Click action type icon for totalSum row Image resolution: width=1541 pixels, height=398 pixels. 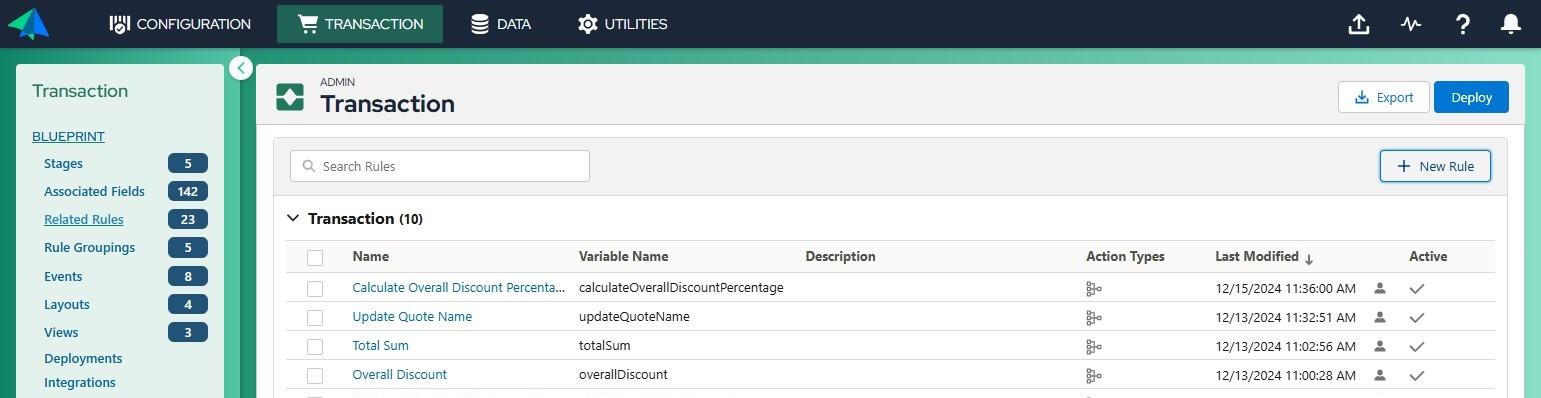coord(1094,347)
